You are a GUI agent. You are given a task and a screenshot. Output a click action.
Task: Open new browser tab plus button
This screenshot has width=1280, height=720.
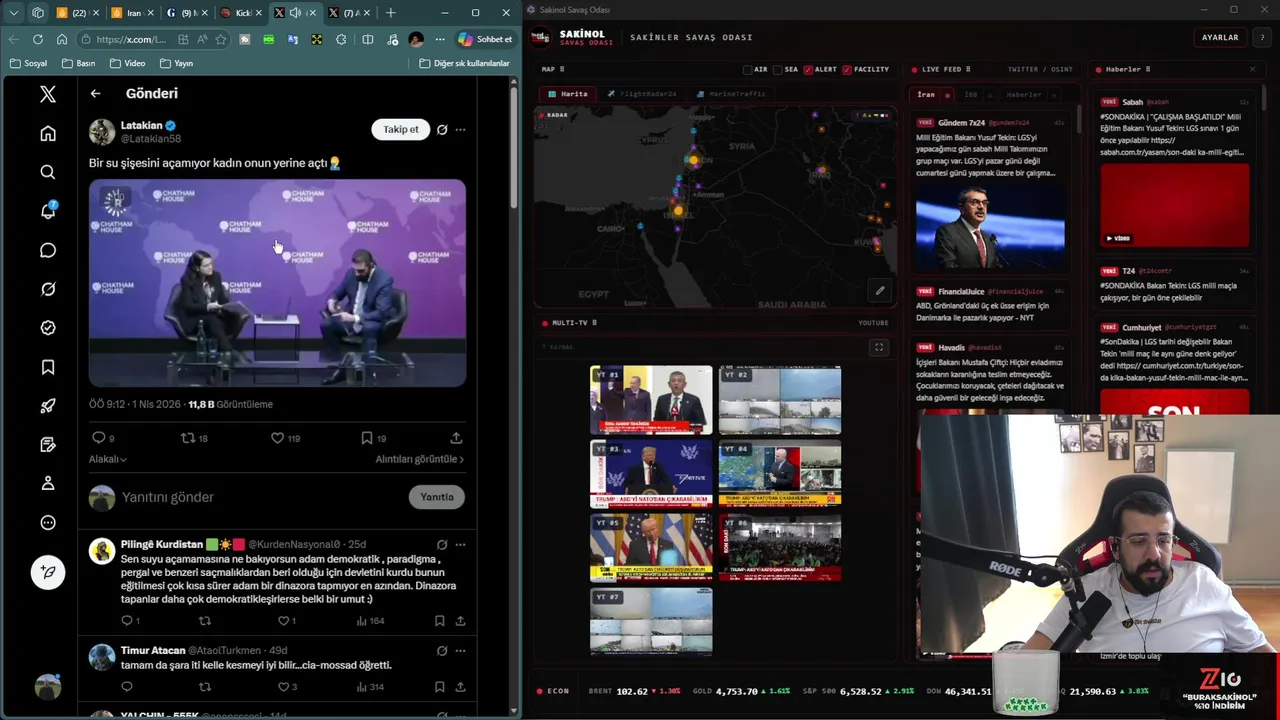(x=390, y=13)
